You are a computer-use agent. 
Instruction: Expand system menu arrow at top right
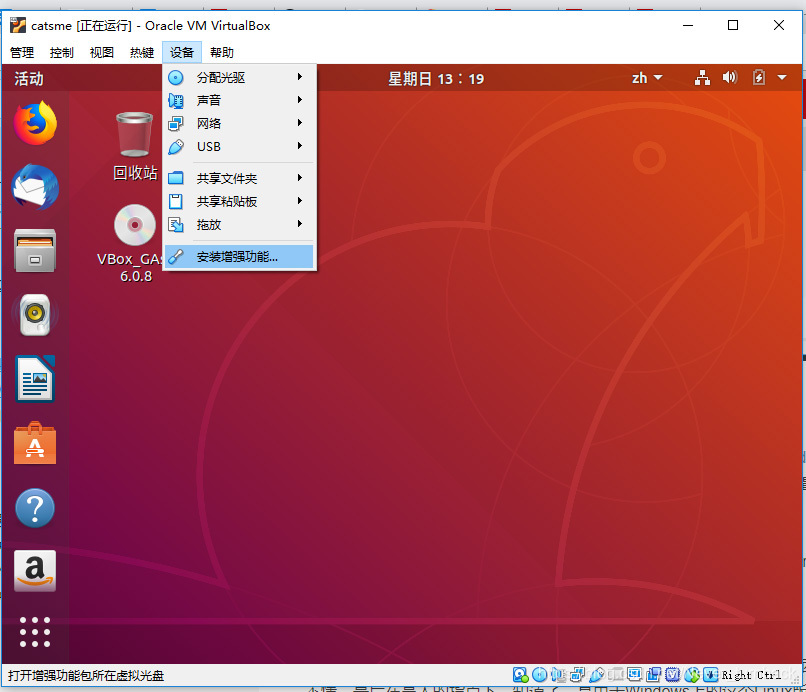[782, 78]
